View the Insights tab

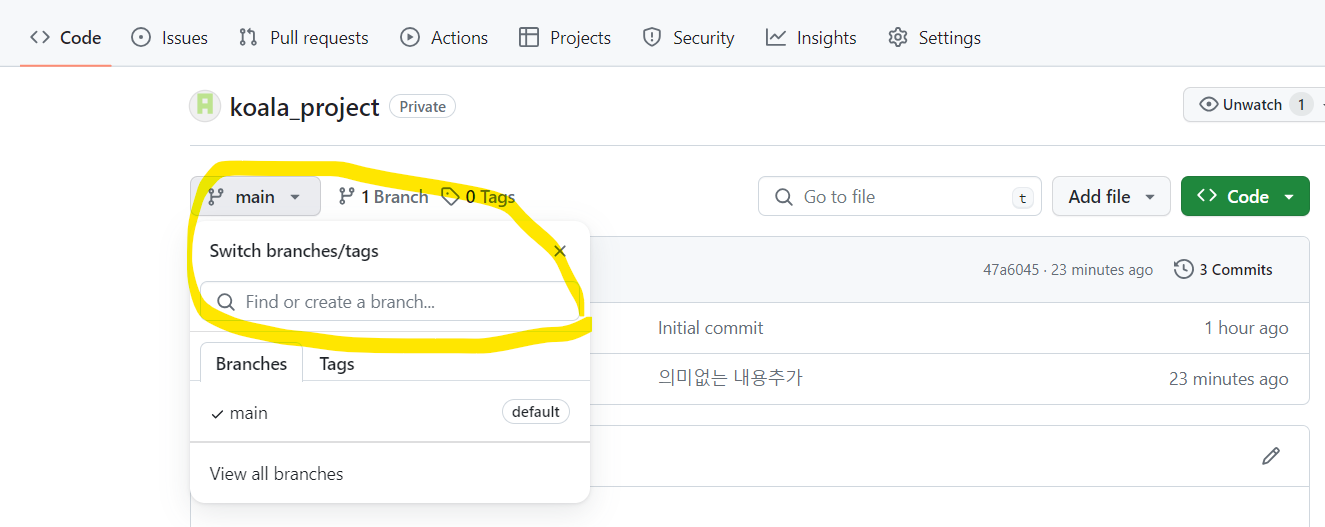pos(811,38)
